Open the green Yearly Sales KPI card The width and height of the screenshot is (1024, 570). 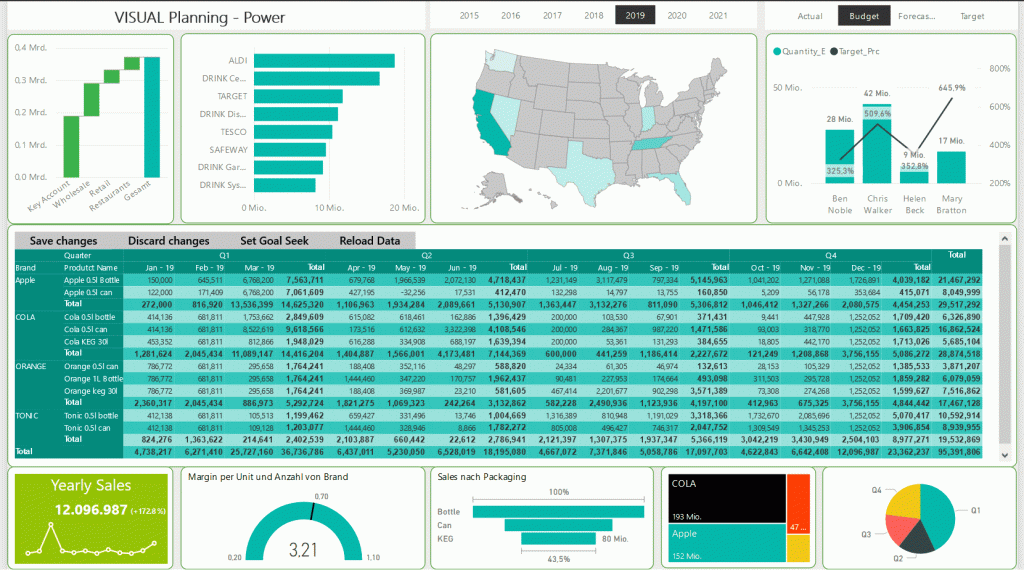[x=92, y=517]
